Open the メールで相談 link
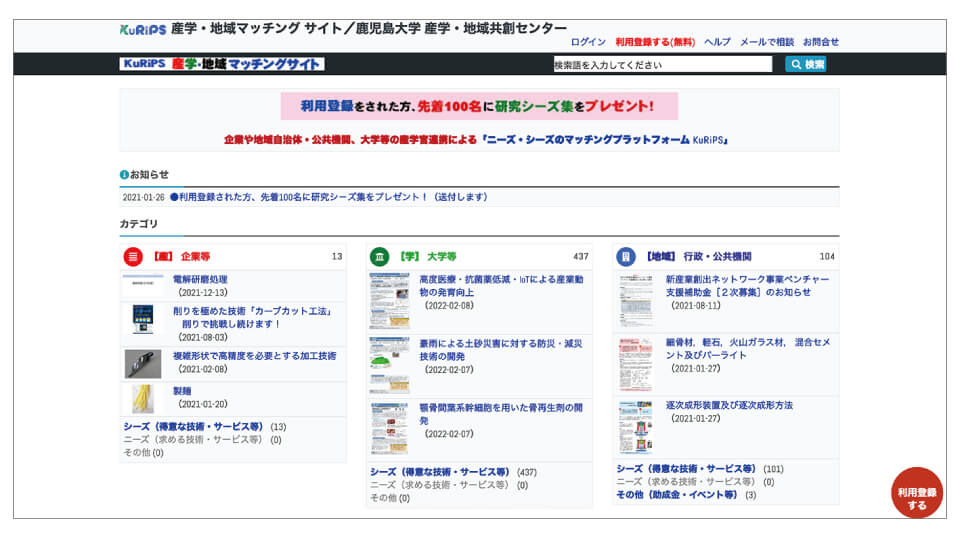Viewport: 960px width, 540px height. tap(767, 42)
